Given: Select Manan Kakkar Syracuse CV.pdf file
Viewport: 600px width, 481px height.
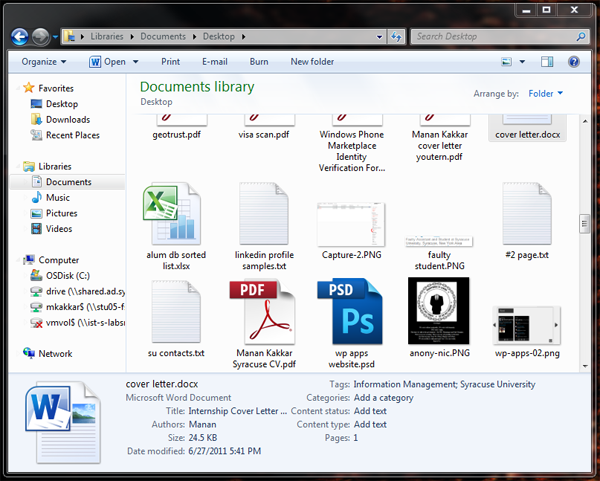Looking at the screenshot, I should click(264, 324).
